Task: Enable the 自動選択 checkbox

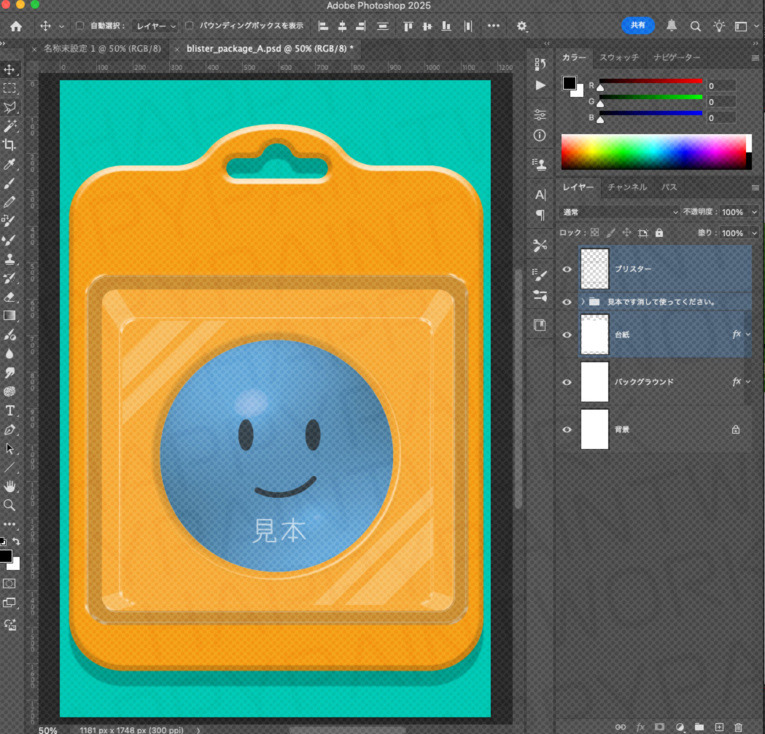Action: (80, 26)
